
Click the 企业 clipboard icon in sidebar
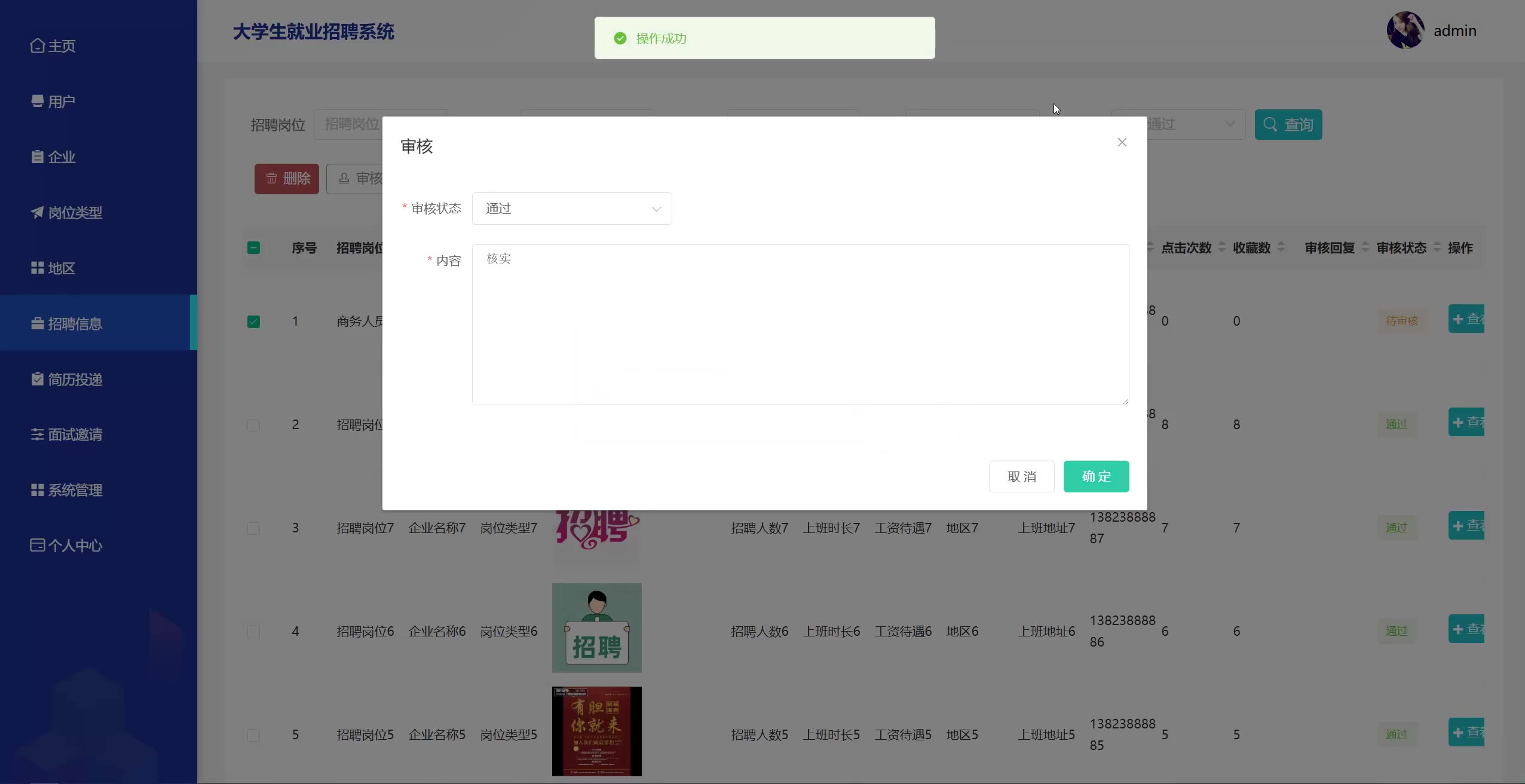tap(37, 157)
